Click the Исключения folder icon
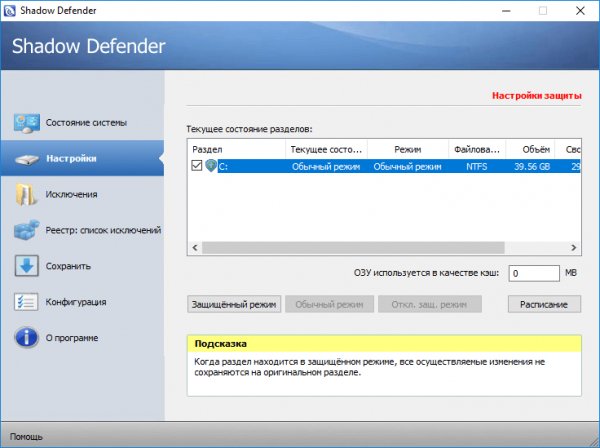The image size is (600, 448). click(26, 194)
